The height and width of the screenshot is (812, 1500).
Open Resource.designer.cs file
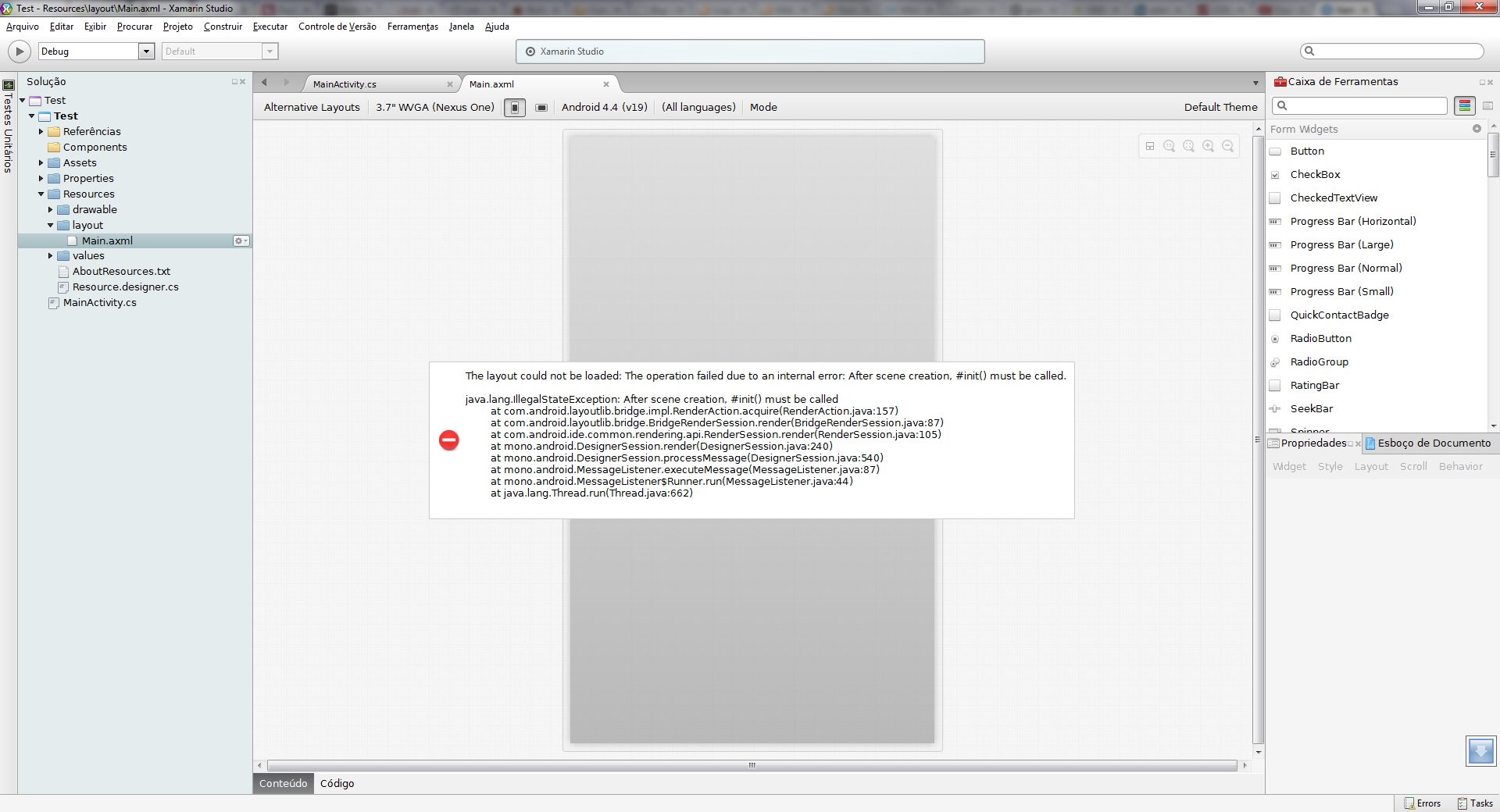[x=125, y=287]
